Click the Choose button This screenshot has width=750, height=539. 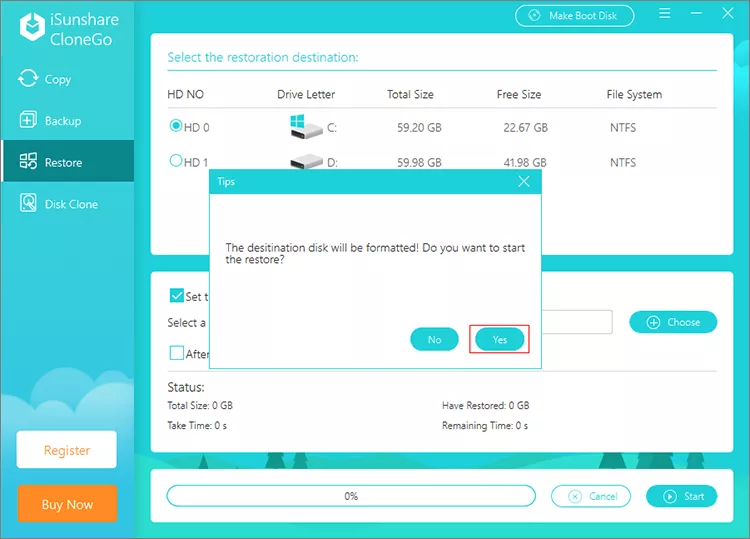pos(673,322)
